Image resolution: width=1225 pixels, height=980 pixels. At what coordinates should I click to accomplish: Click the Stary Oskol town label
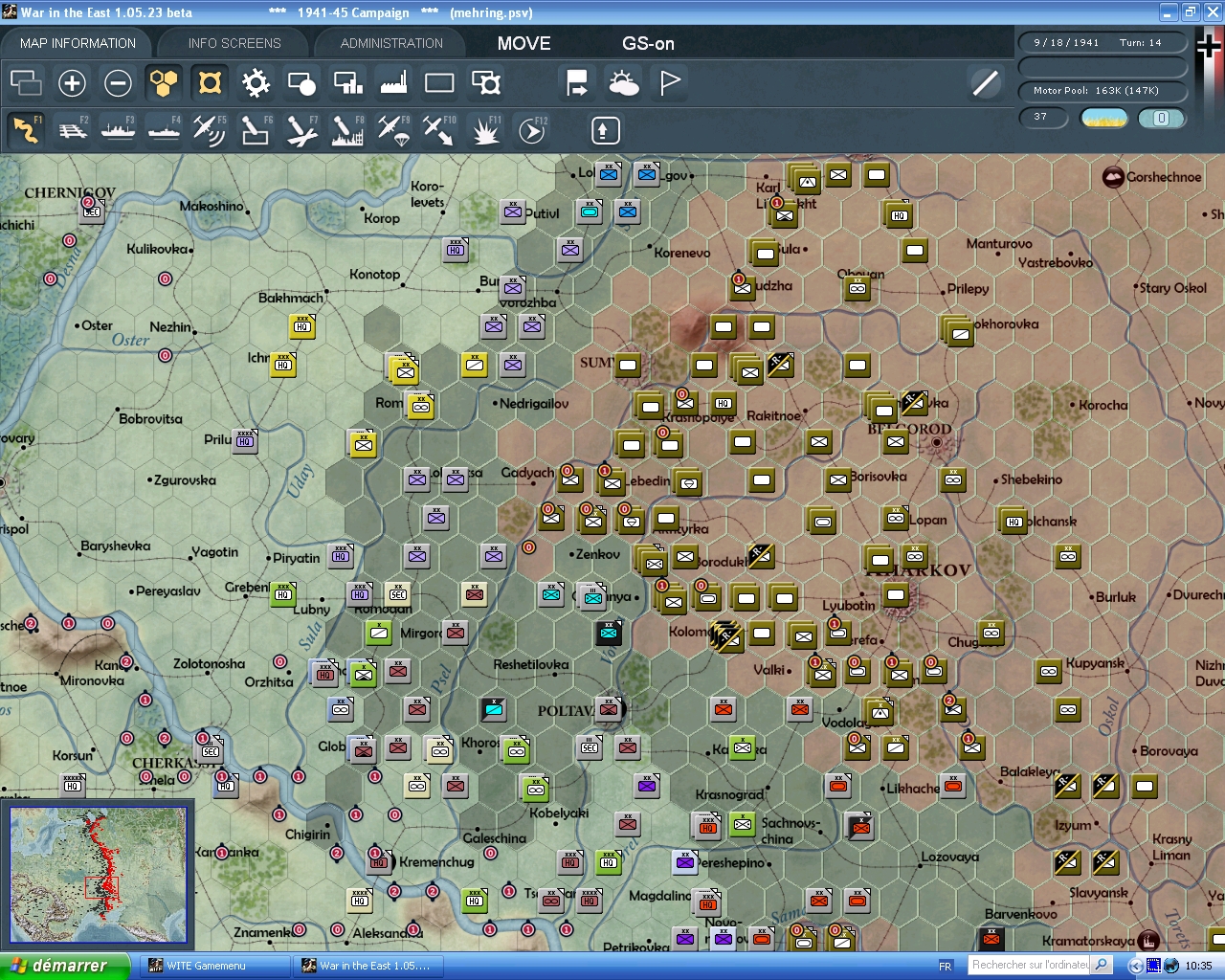click(x=1173, y=287)
